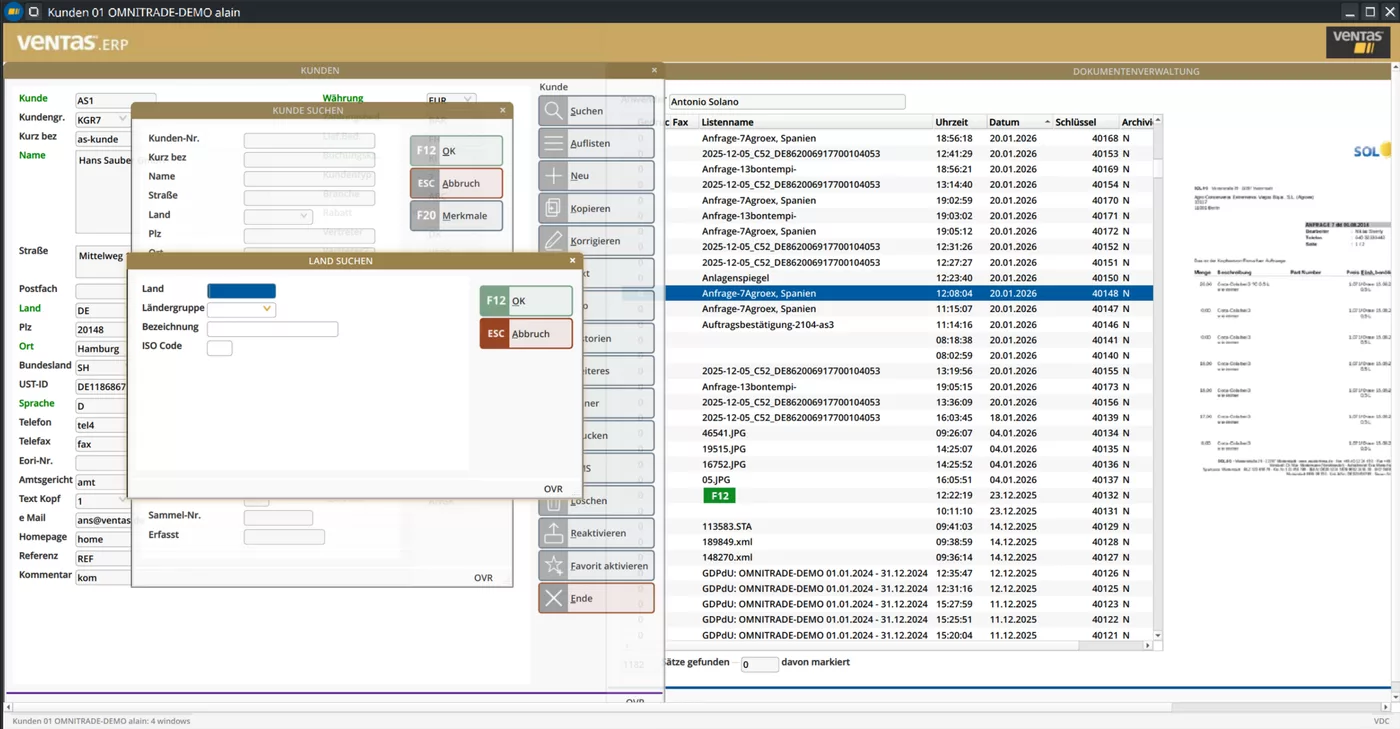Viewport: 1400px width, 729px height.
Task: Click the Ventas logo at top right
Action: [x=1358, y=42]
